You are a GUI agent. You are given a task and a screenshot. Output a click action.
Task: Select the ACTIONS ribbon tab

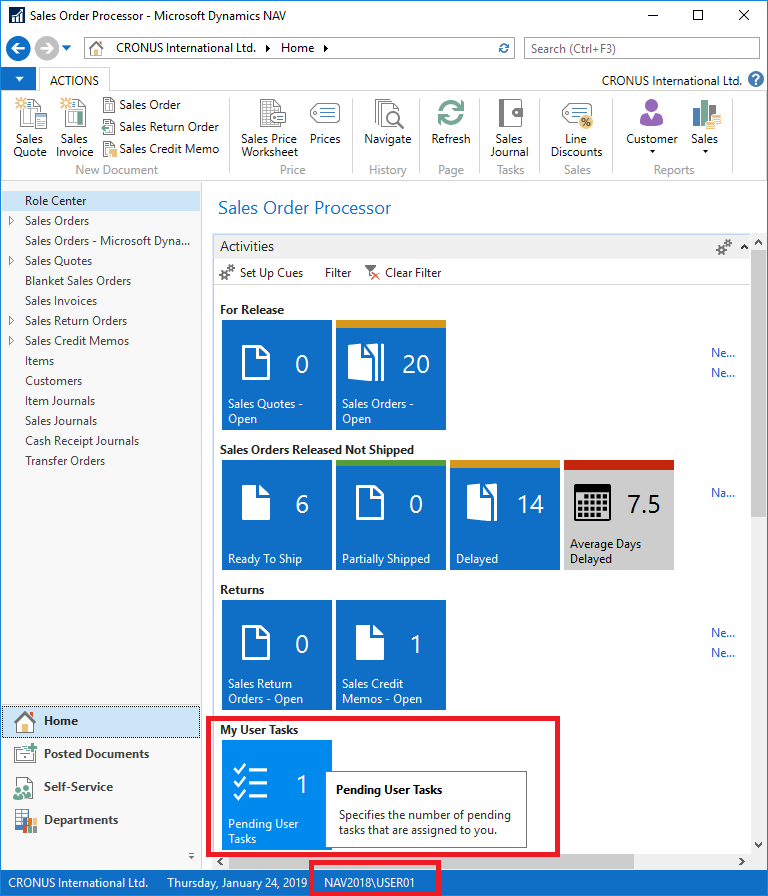pos(74,81)
